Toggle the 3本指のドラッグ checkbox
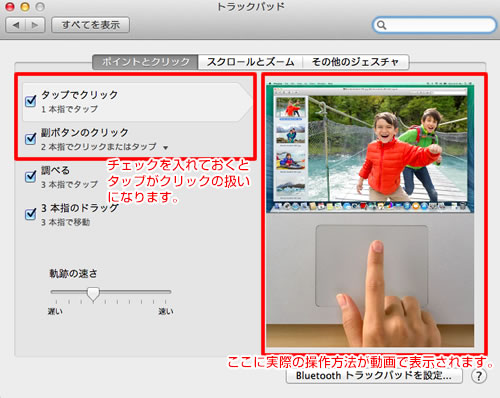Image resolution: width=500 pixels, height=398 pixels. 31,214
